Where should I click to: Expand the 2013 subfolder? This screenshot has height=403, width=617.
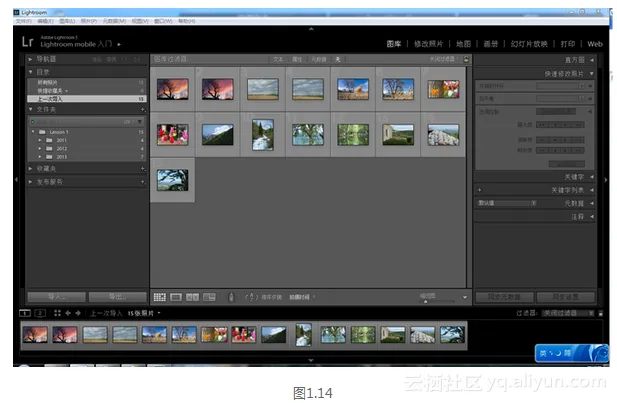[40, 157]
